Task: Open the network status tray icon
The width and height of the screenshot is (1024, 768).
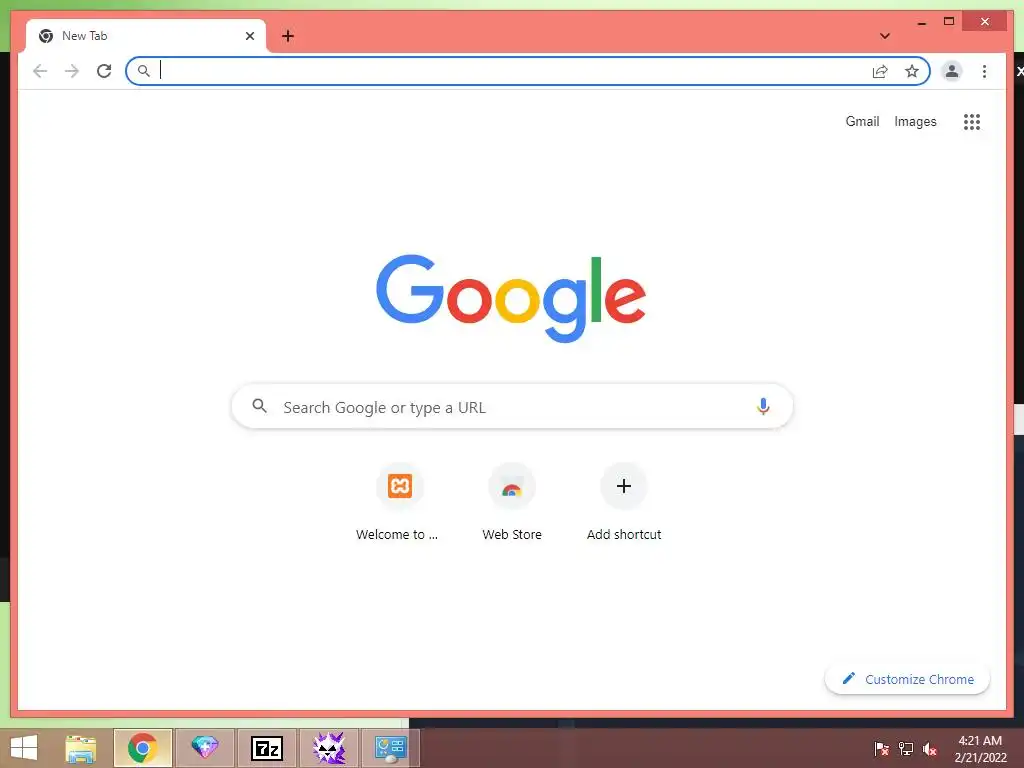Action: click(906, 749)
